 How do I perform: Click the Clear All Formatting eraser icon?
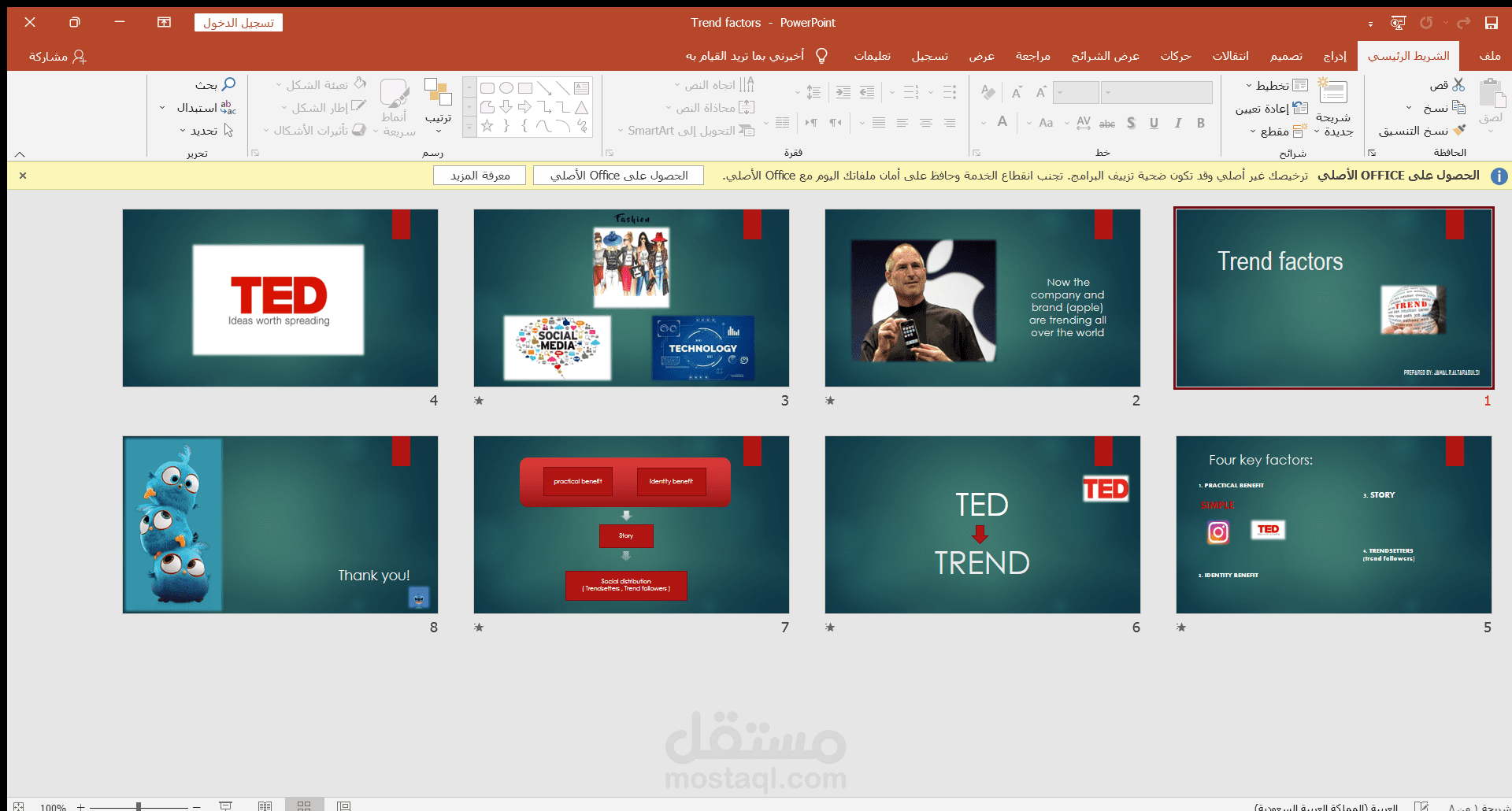coord(988,93)
